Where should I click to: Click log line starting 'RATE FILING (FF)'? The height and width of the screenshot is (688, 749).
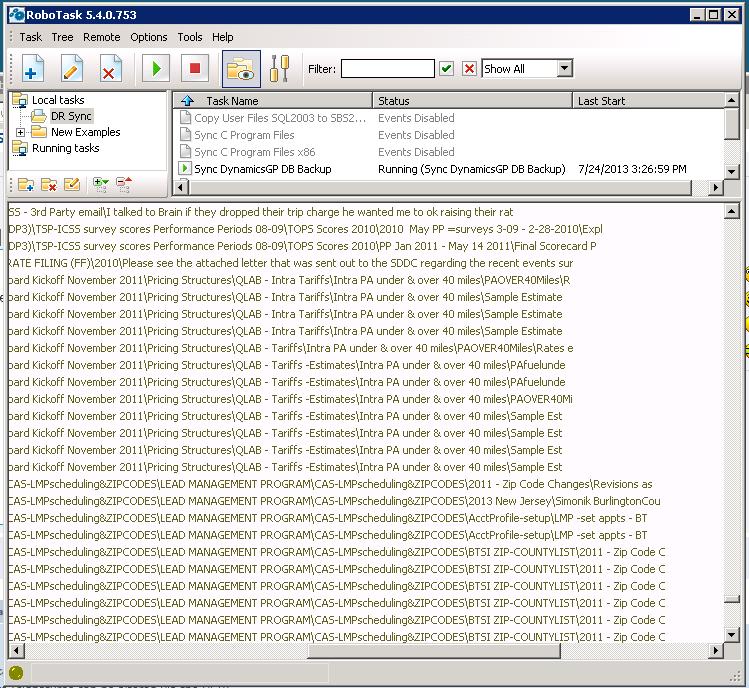(x=291, y=263)
